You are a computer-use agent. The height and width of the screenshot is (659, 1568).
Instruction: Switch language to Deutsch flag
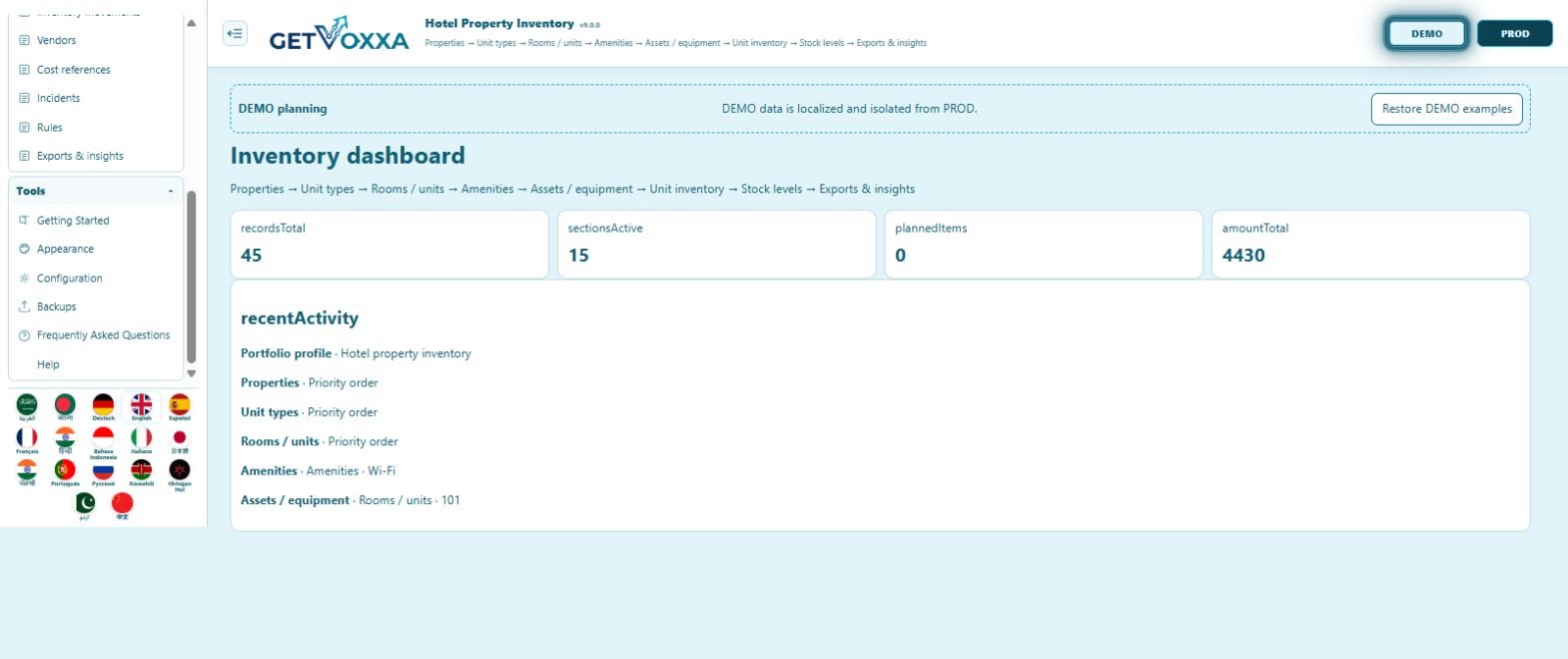(103, 405)
